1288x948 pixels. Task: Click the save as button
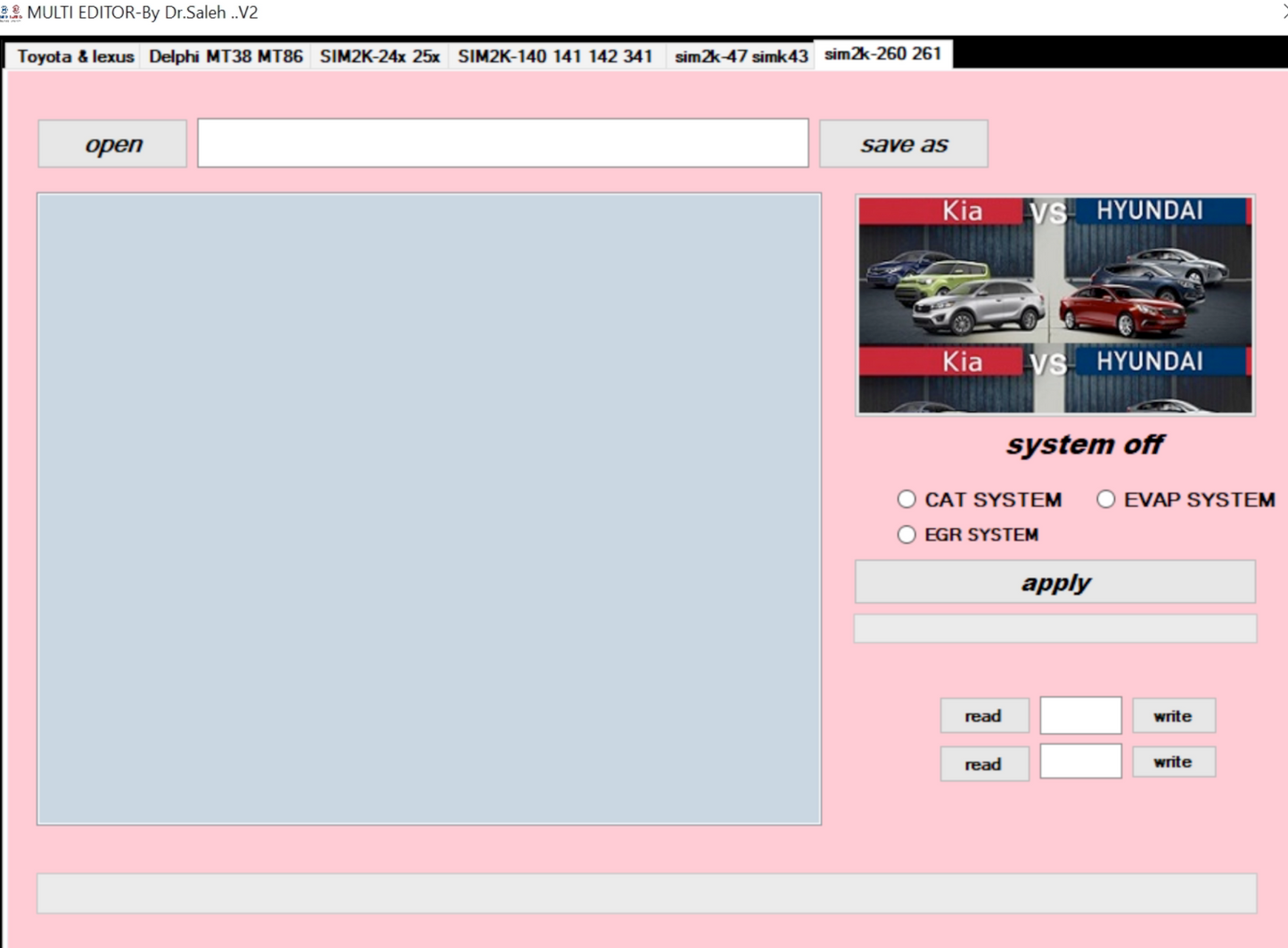(904, 143)
